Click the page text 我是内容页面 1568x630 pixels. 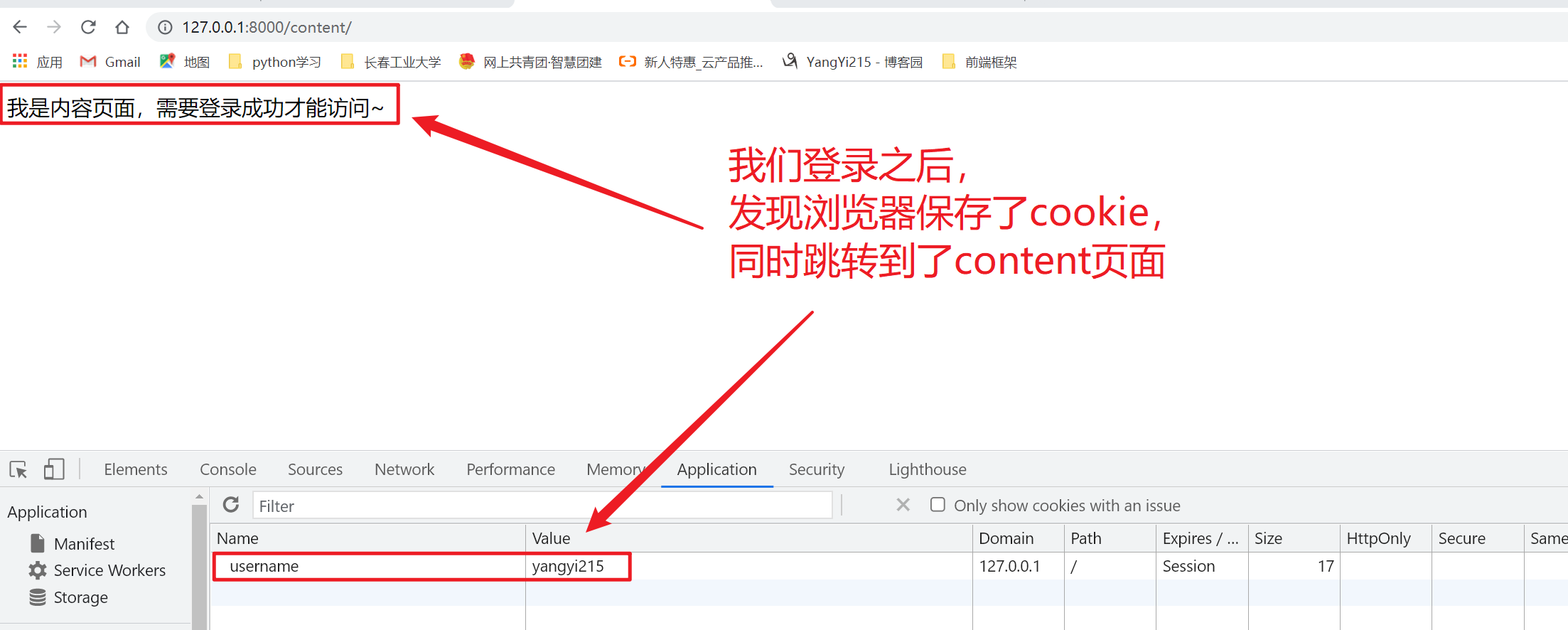click(71, 108)
